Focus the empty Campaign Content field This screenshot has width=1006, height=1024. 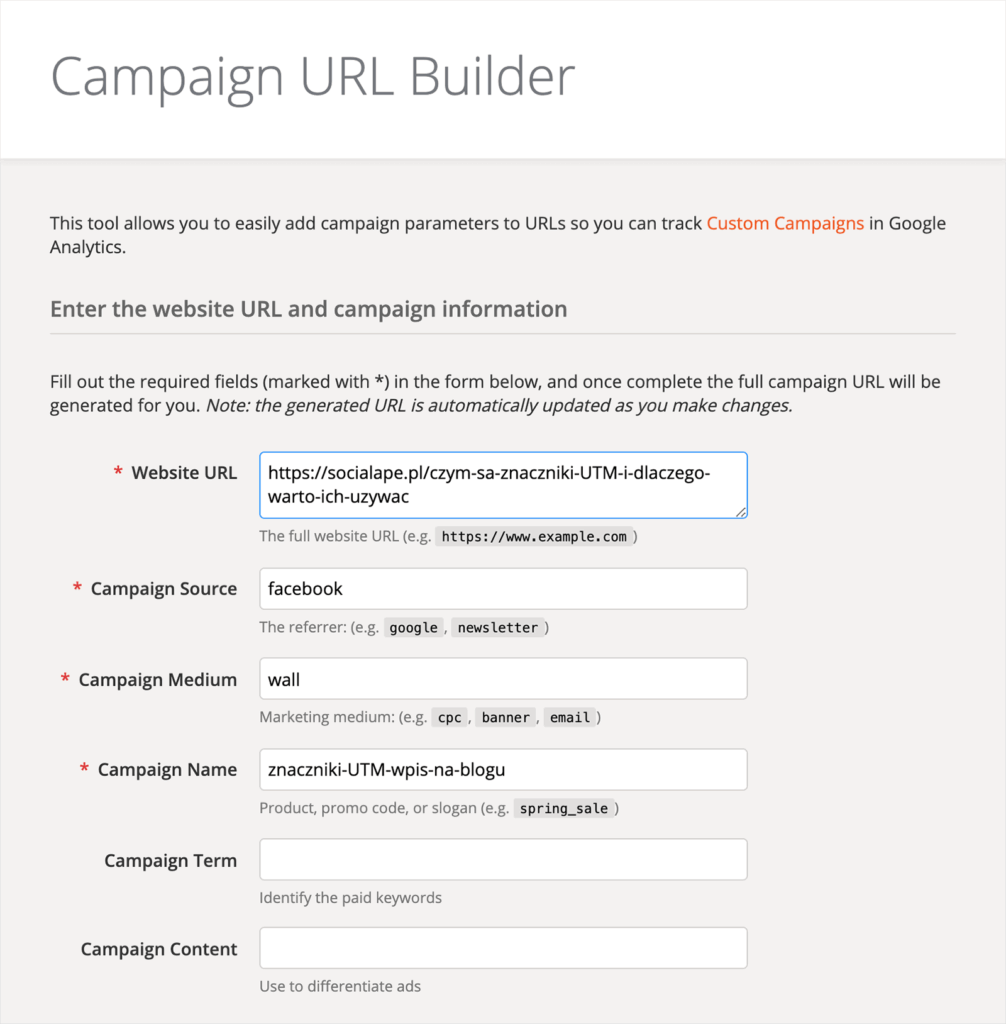click(503, 948)
